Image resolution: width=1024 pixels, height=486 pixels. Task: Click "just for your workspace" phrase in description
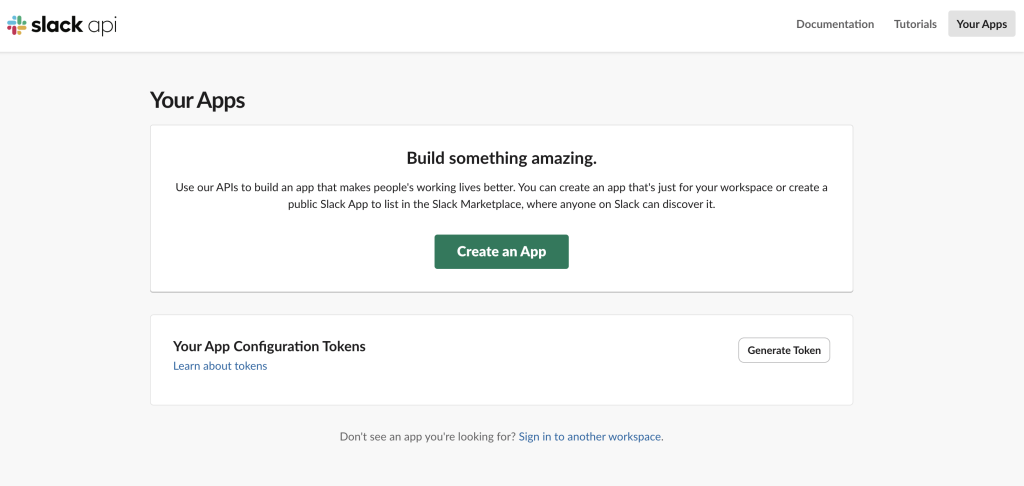(x=692, y=188)
